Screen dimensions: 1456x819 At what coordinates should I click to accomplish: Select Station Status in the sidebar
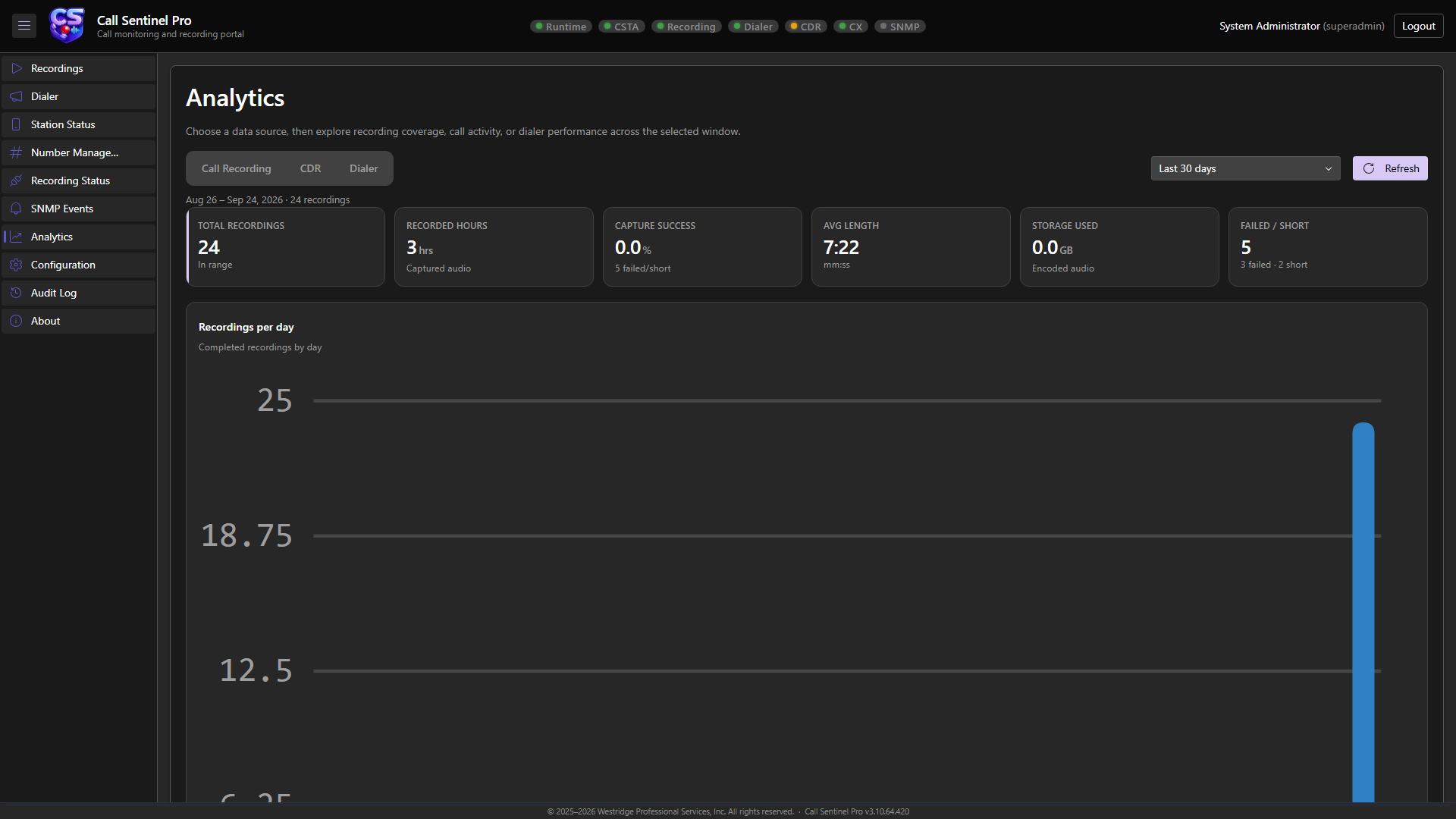(x=79, y=124)
